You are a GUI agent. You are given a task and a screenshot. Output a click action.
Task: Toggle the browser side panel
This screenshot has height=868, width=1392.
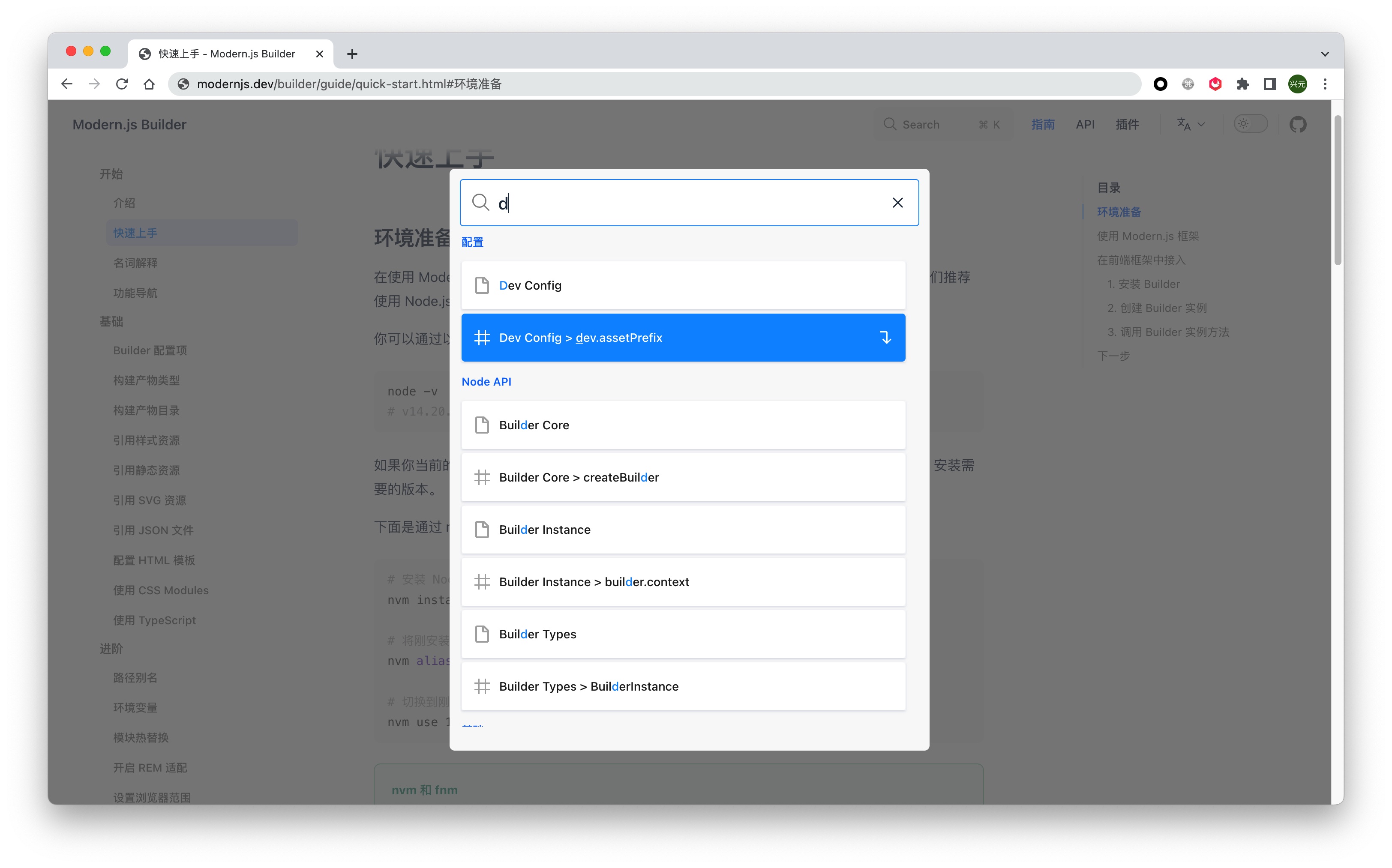(1270, 84)
